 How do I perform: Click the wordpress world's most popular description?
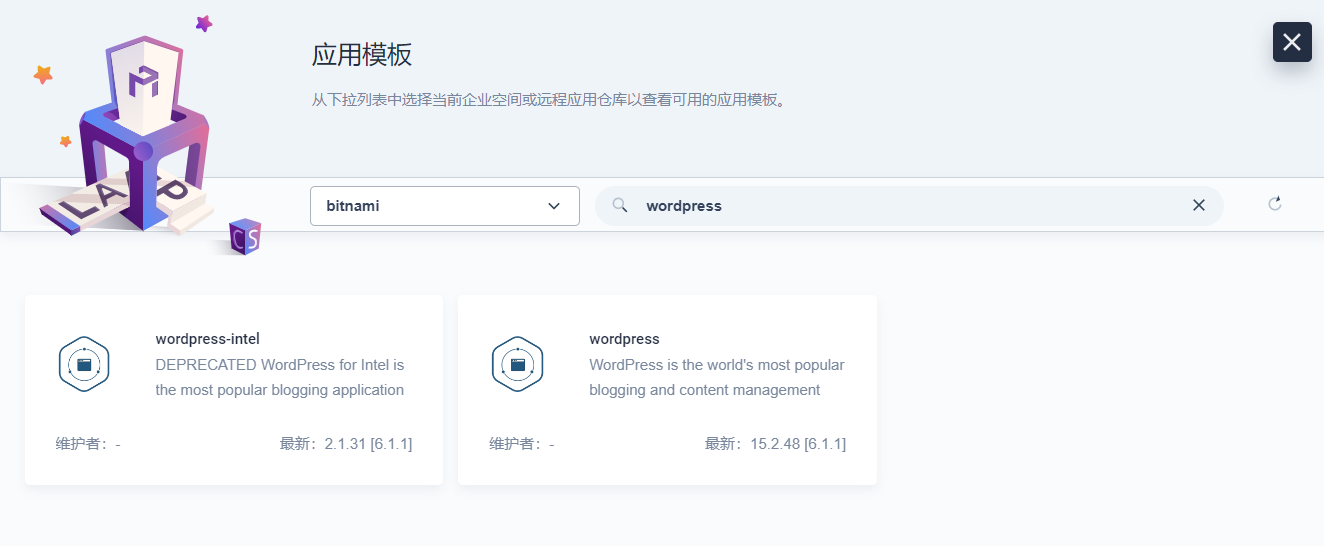716,377
